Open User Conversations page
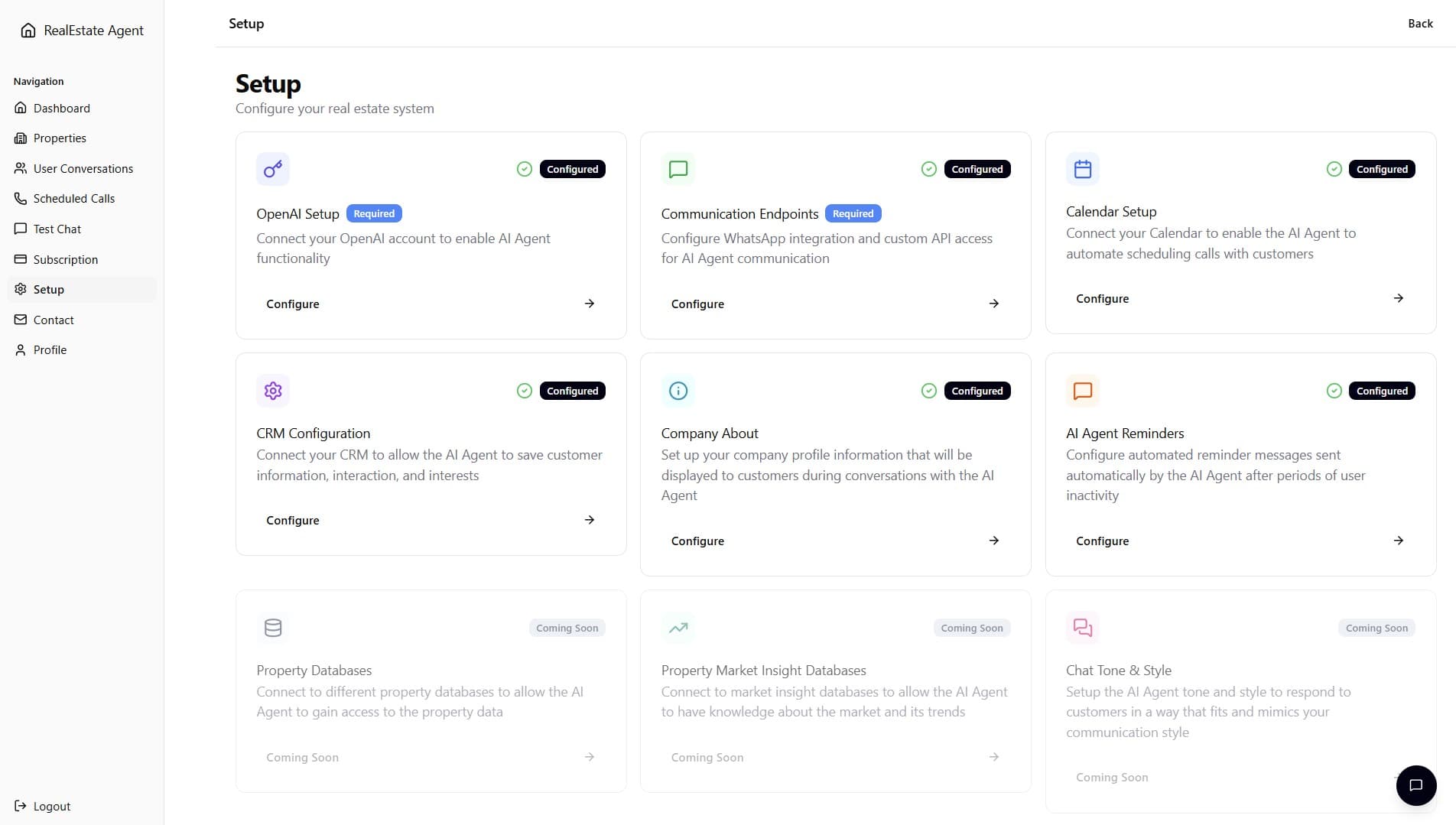Viewport: 1456px width, 825px height. click(82, 168)
